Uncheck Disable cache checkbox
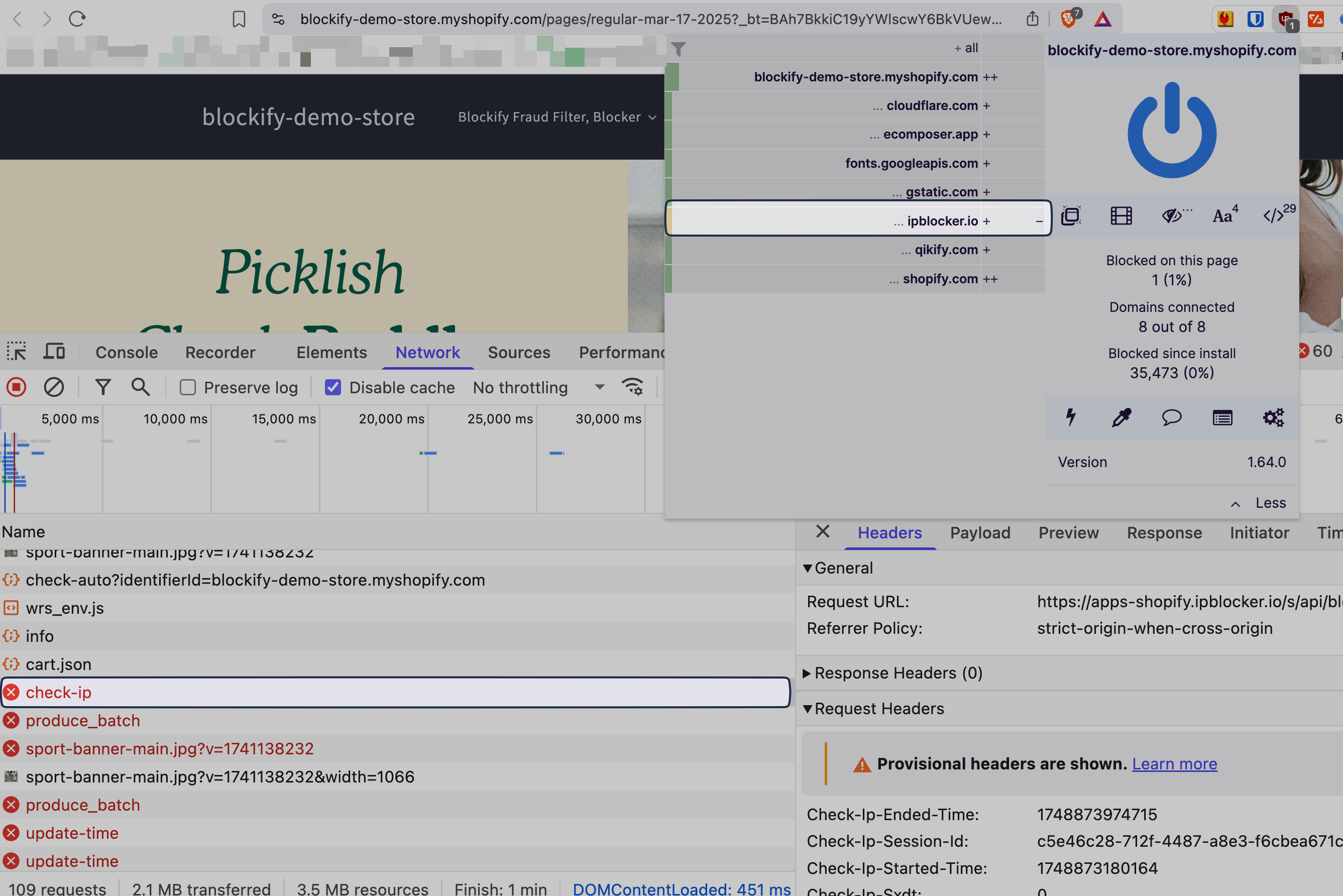Screen dimensions: 1343x896 (x=332, y=387)
